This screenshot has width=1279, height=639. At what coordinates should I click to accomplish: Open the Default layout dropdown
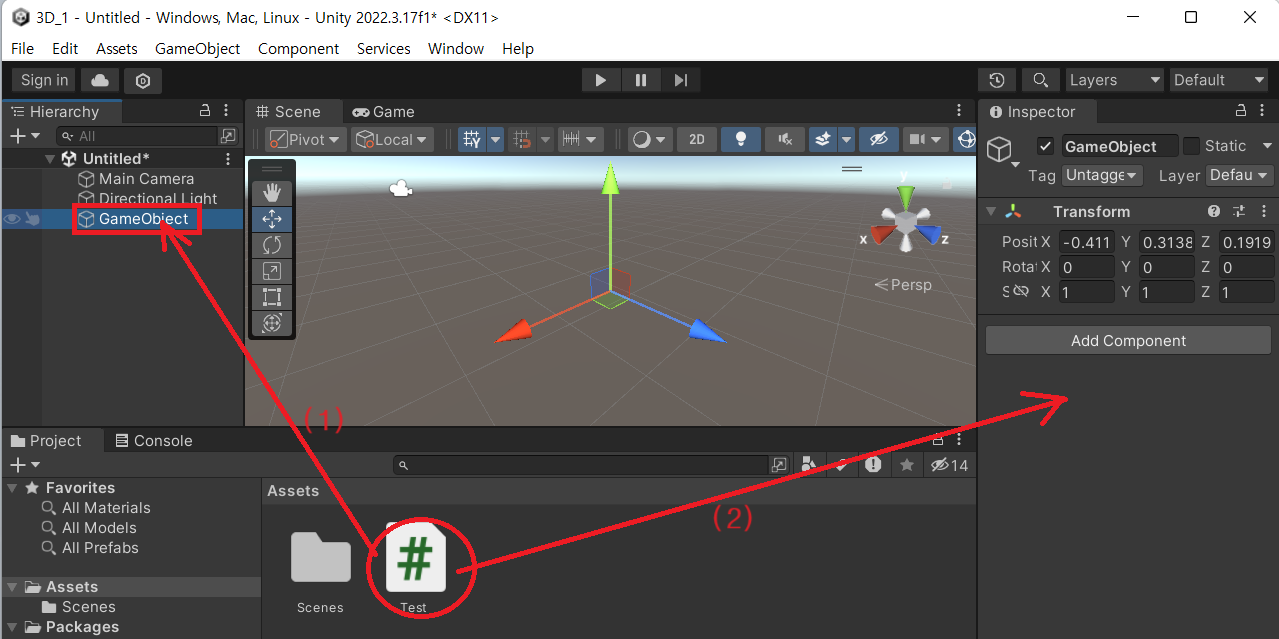1218,80
